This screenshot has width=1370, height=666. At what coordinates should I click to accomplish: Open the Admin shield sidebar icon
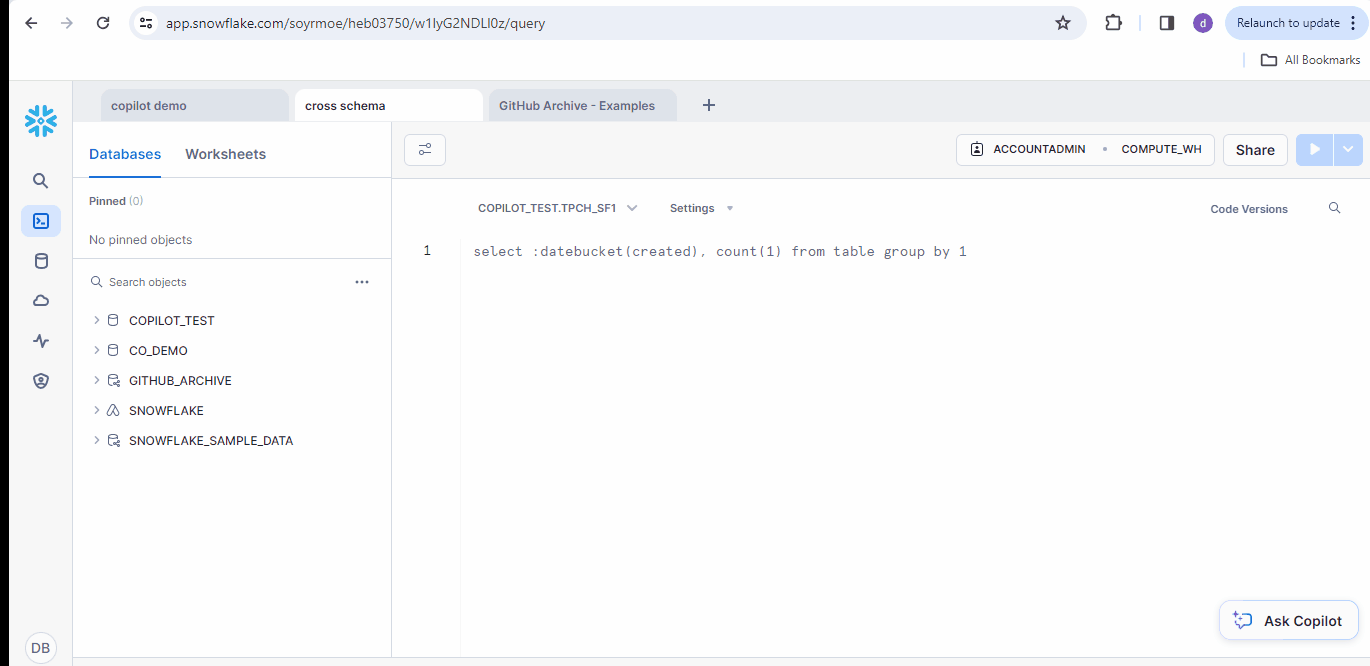click(x=41, y=381)
